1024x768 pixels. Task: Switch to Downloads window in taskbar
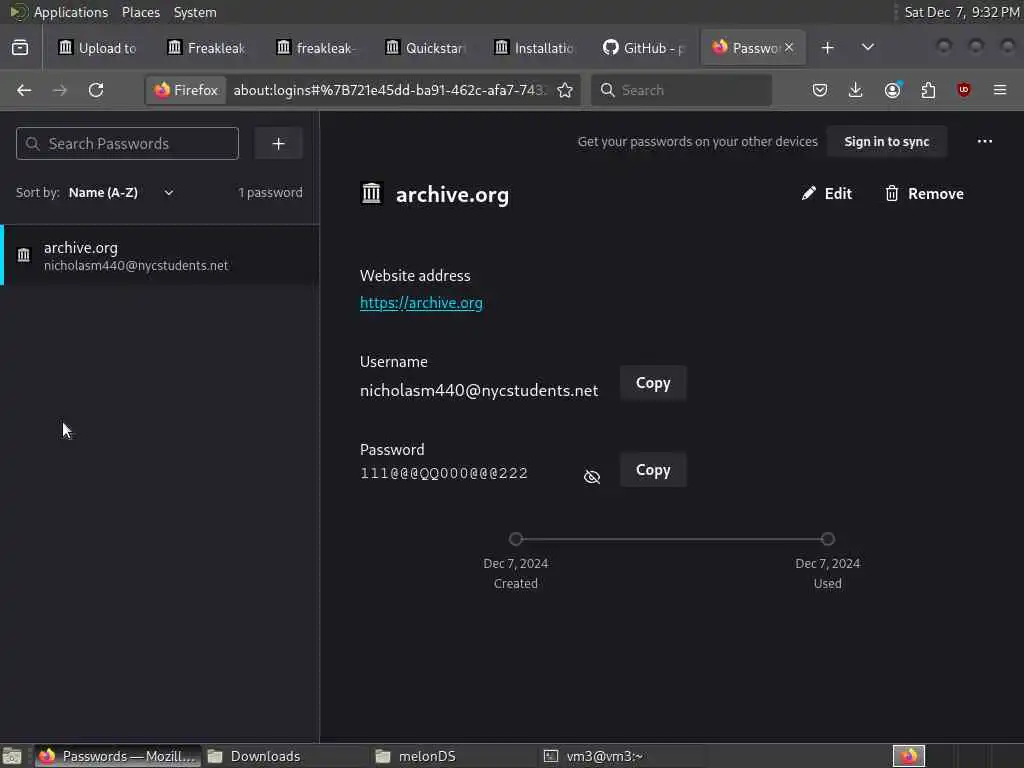[x=287, y=756]
